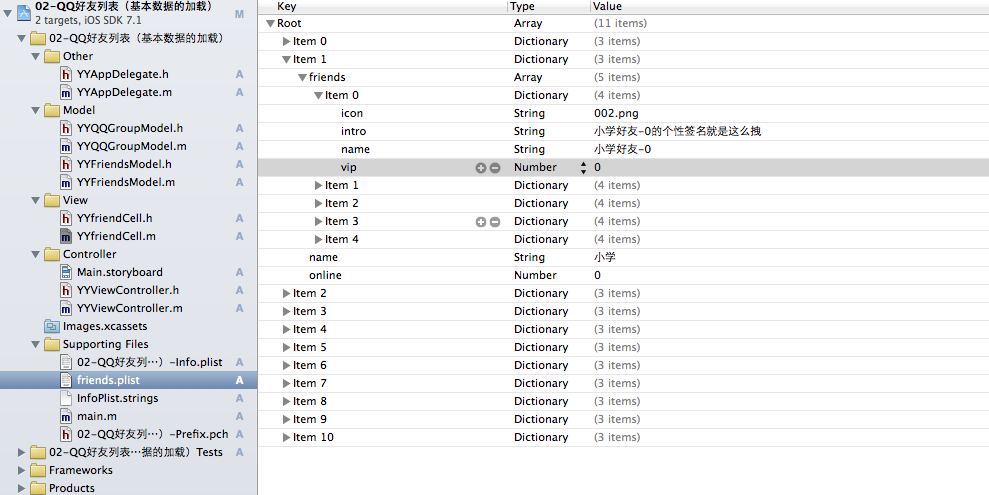
Task: Select the YYQQGroupModel.h file
Action: click(129, 128)
